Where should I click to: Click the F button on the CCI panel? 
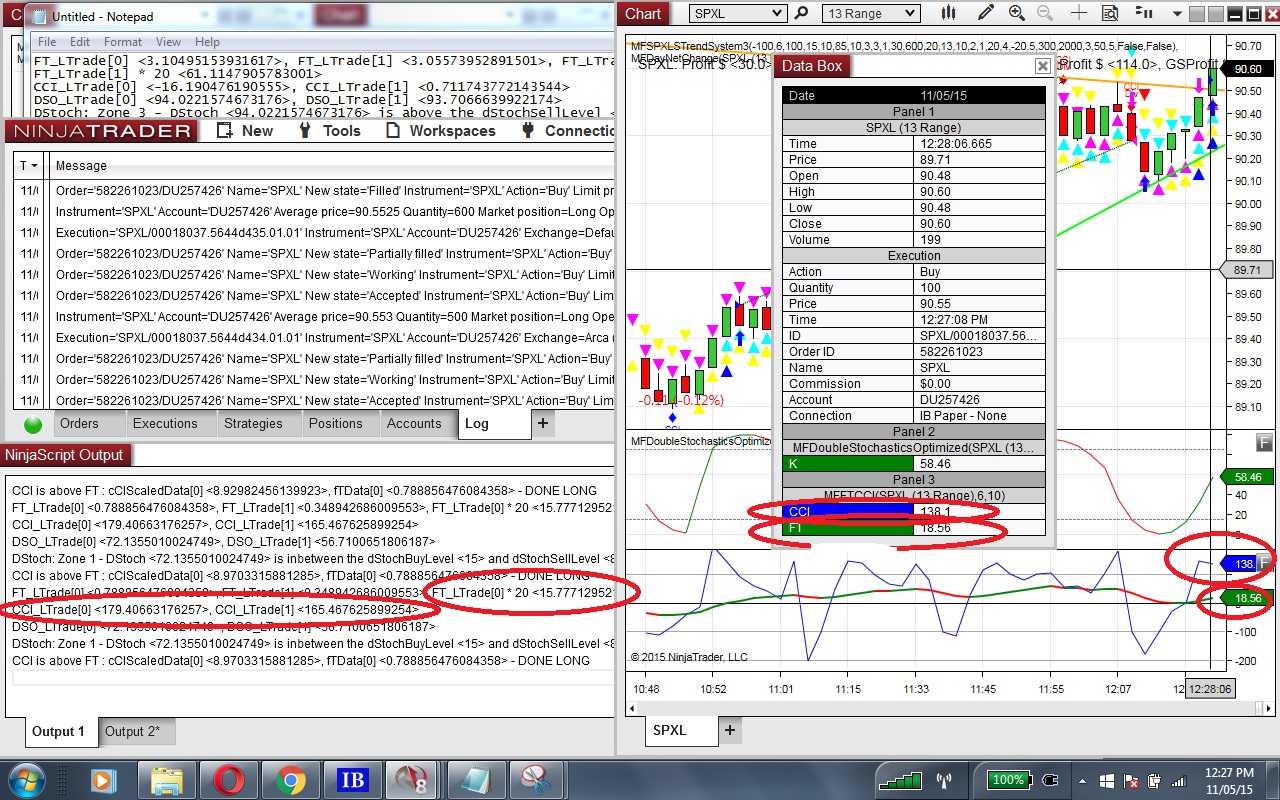point(1264,562)
